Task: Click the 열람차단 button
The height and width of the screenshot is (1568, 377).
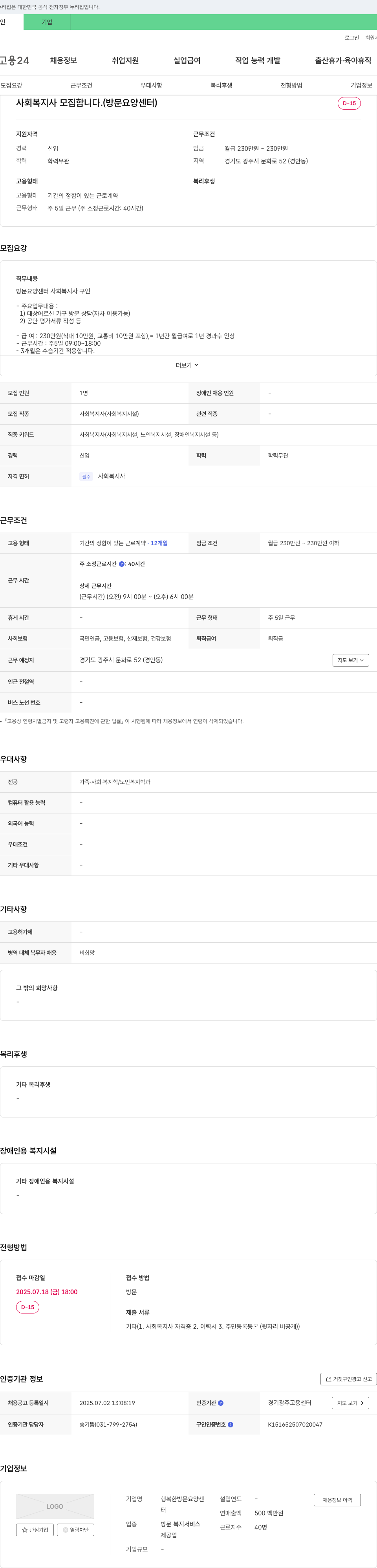Action: coord(75,1530)
